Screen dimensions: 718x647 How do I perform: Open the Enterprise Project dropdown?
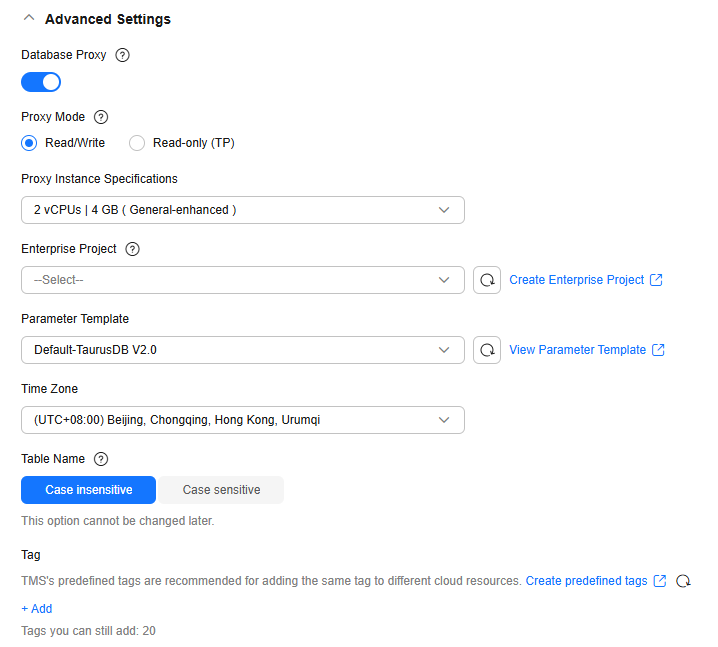tap(242, 280)
